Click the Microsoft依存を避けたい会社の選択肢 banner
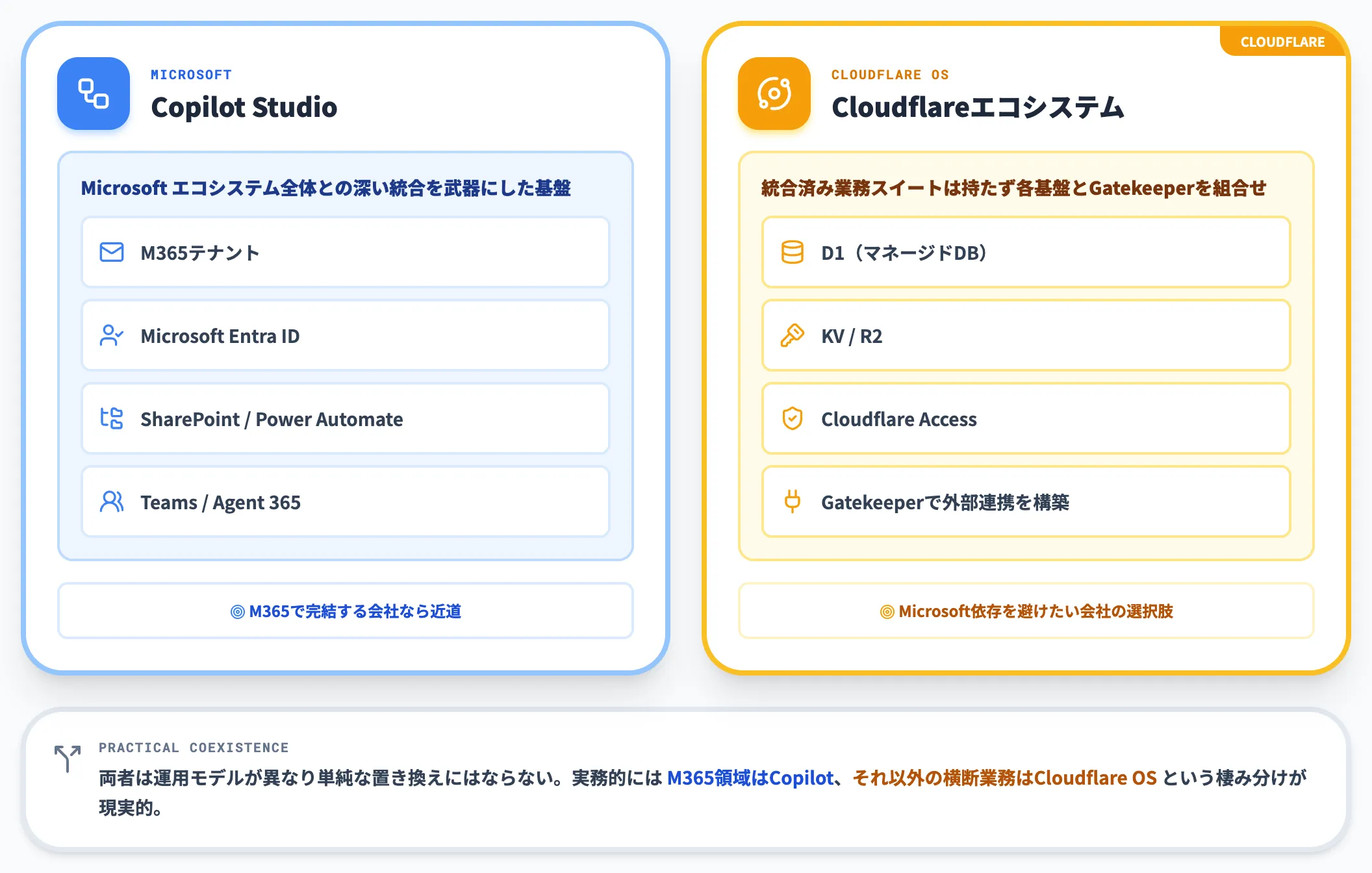Screen dimensions: 1372x873 [x=1026, y=611]
